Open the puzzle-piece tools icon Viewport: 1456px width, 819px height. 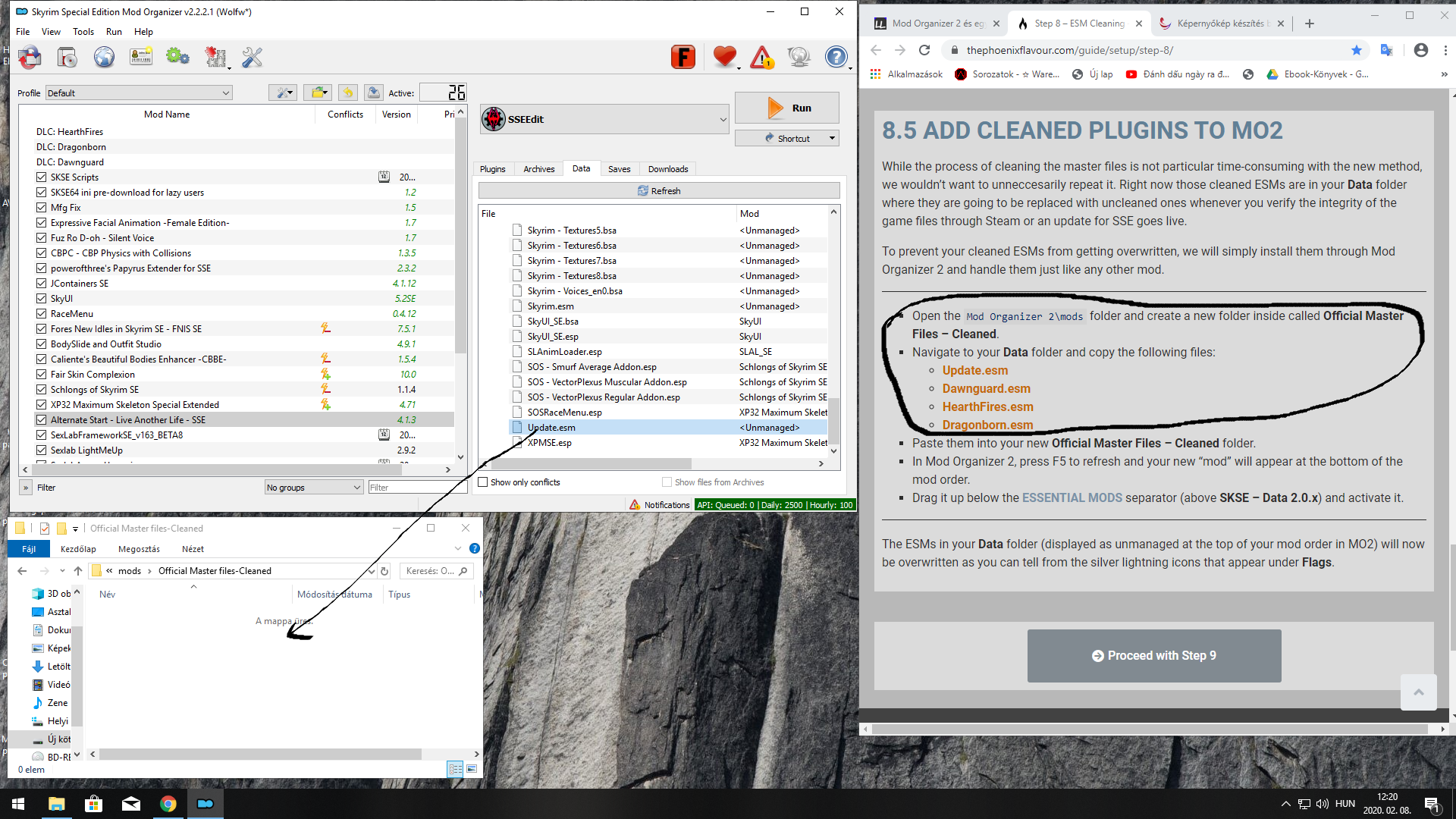click(215, 57)
